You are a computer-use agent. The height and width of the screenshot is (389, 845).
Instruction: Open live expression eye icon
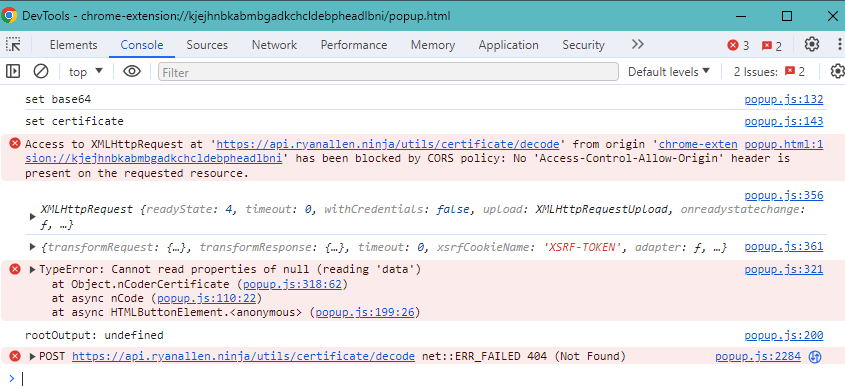click(132, 71)
